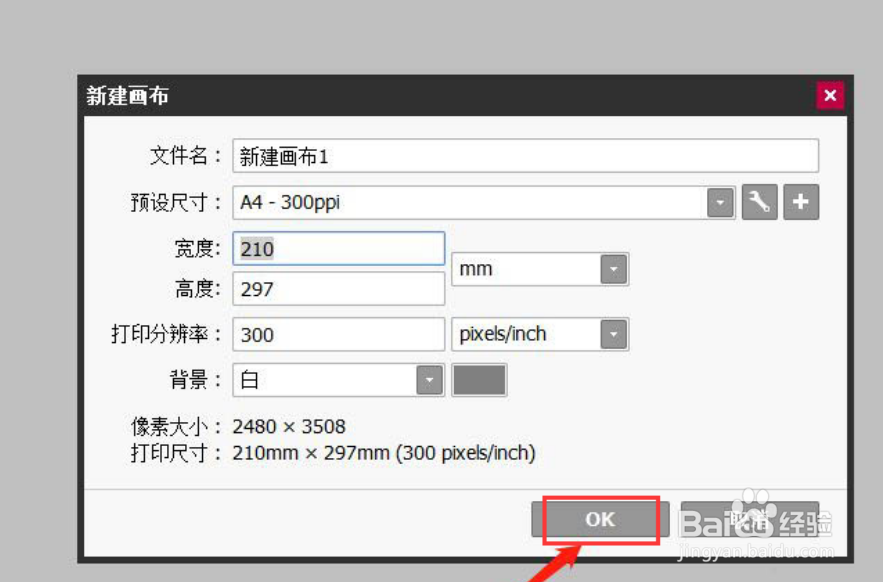Click the 文件名 input field

point(525,156)
